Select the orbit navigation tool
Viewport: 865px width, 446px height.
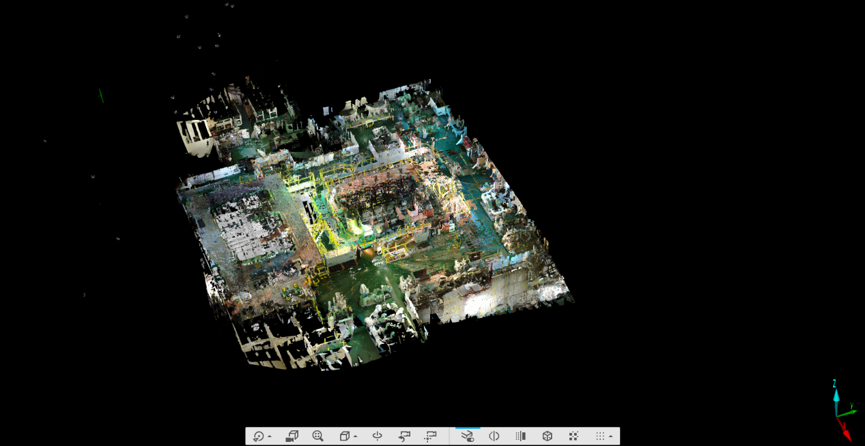click(x=258, y=436)
